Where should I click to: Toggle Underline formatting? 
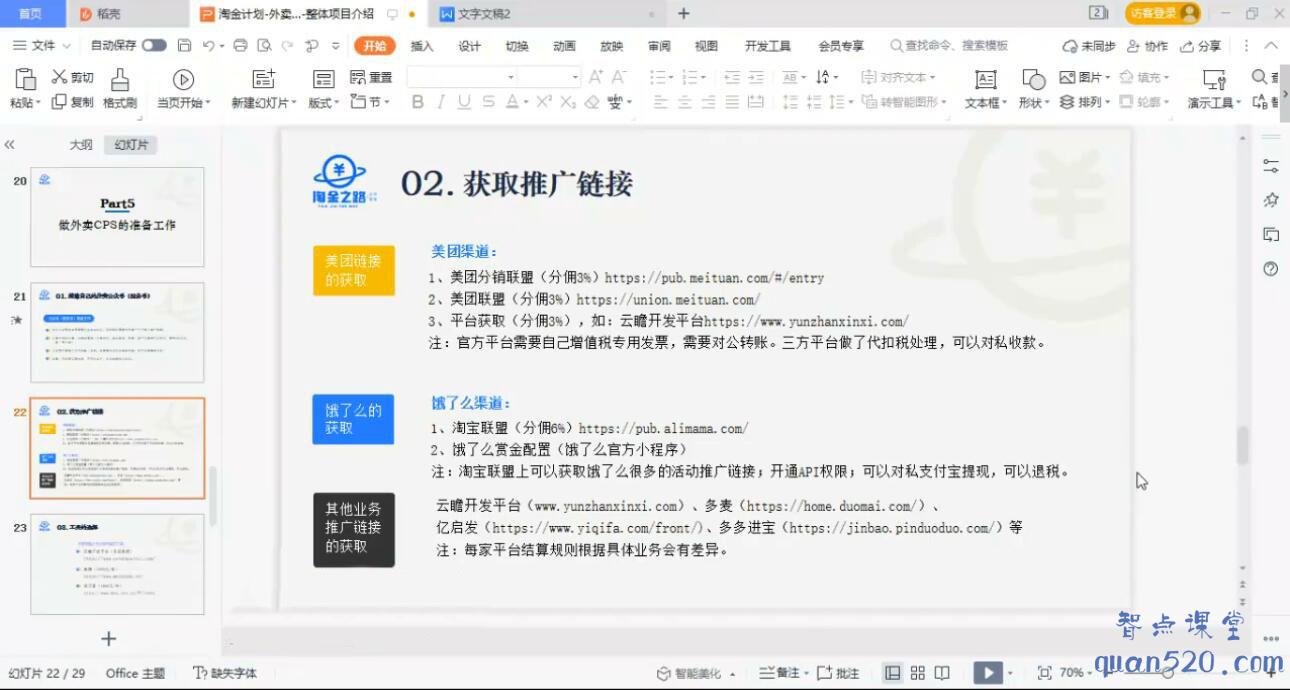(x=464, y=102)
